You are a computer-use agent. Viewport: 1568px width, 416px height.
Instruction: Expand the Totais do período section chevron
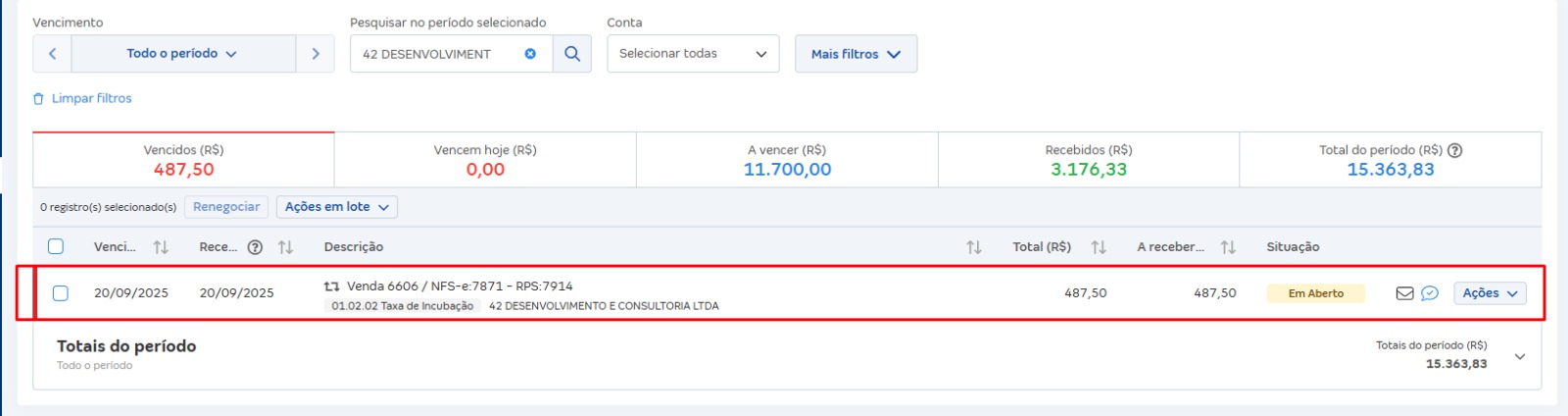[x=1519, y=356]
